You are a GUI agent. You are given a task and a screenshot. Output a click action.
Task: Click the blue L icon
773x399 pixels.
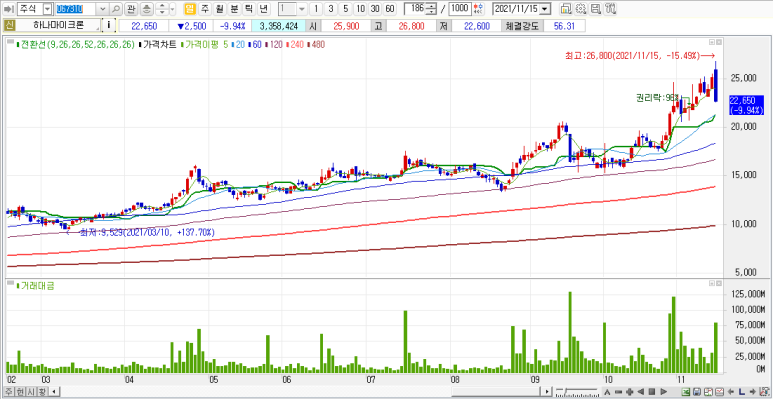[741, 392]
